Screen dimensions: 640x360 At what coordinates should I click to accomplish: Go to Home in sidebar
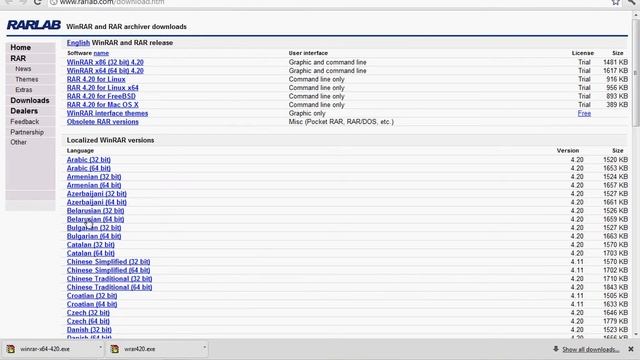[x=20, y=47]
